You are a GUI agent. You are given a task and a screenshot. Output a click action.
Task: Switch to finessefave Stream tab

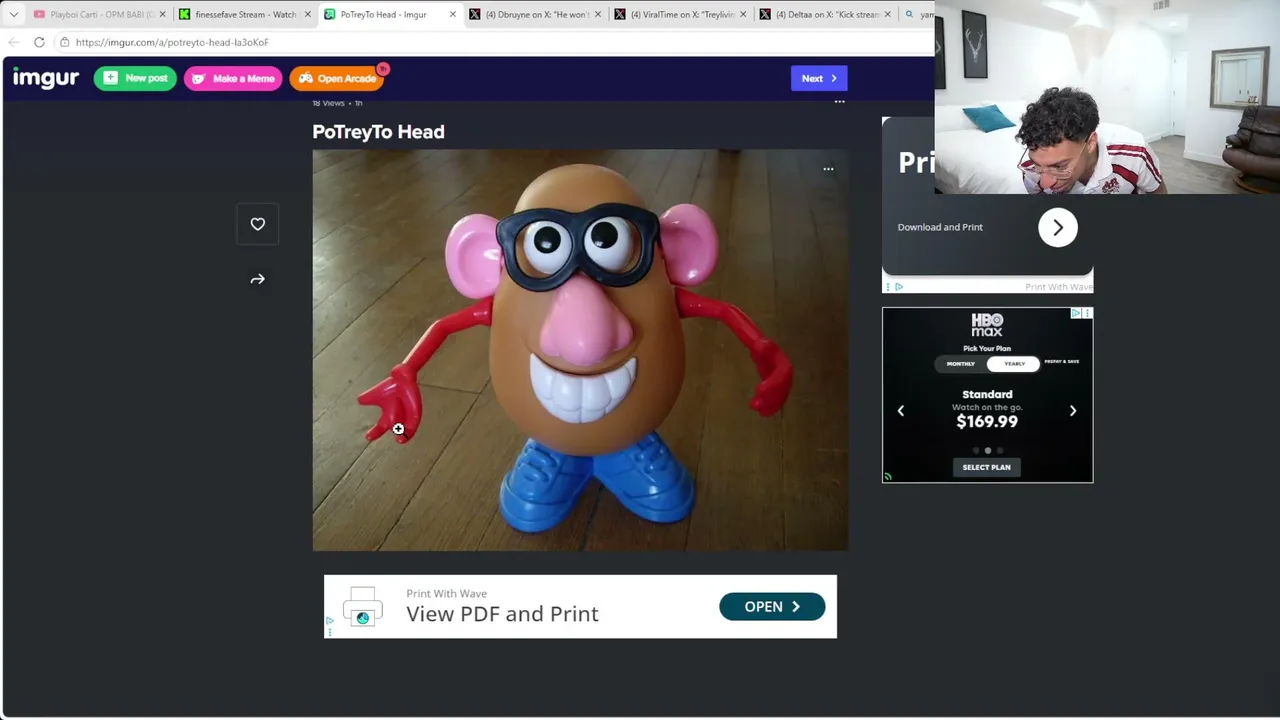245,14
